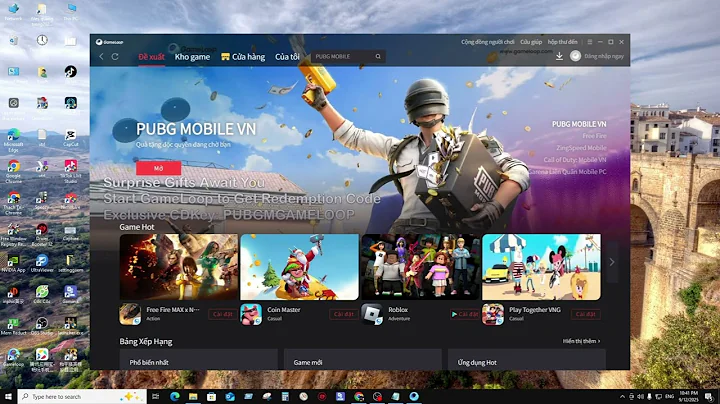Open Gameloop desktop shortcut
Image resolution: width=720 pixels, height=404 pixels.
(x=13, y=358)
